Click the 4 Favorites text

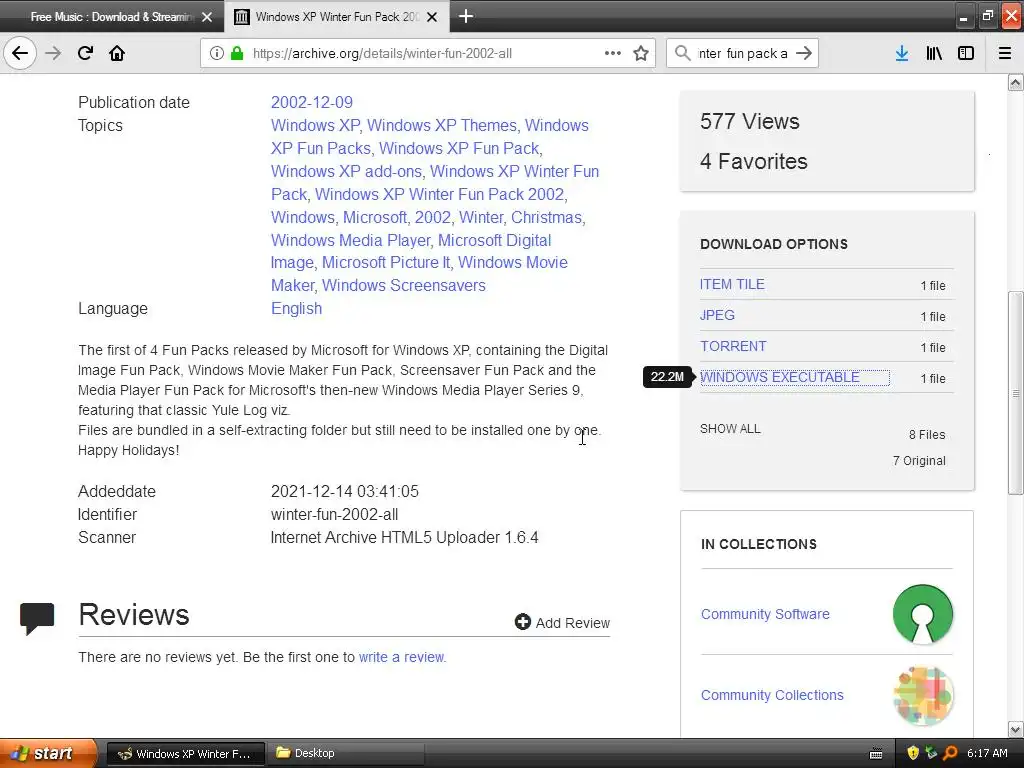(x=754, y=161)
